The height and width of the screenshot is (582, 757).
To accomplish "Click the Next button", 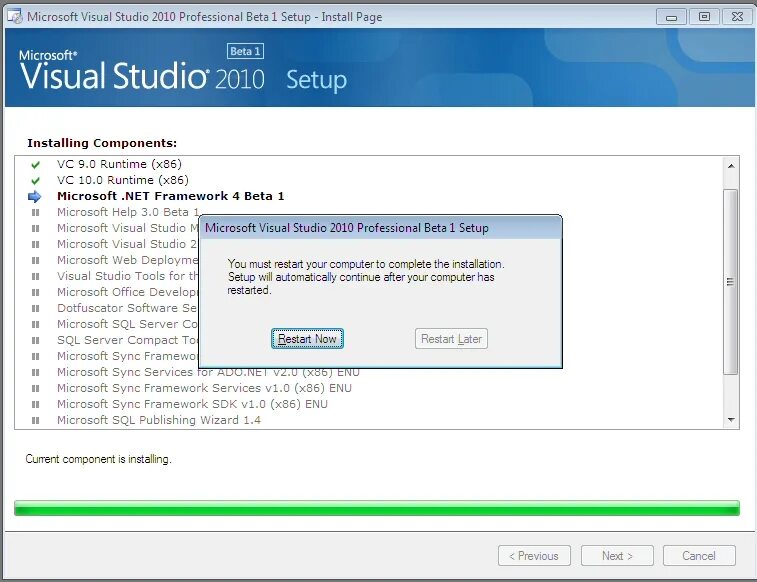I will [x=617, y=556].
